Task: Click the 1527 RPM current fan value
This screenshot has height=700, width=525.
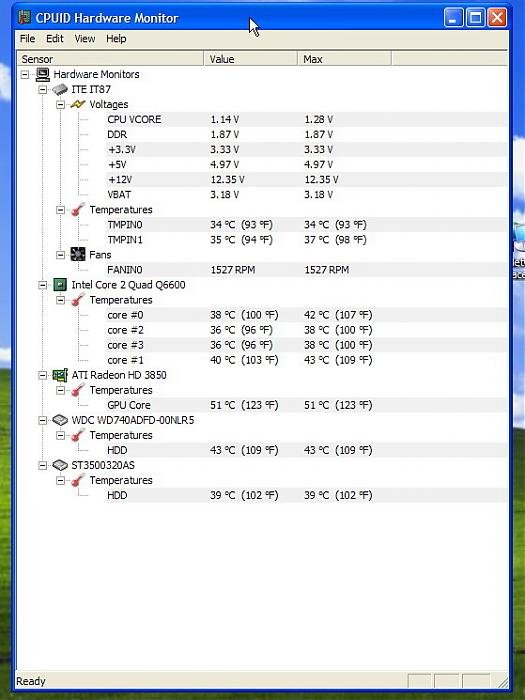Action: click(233, 270)
